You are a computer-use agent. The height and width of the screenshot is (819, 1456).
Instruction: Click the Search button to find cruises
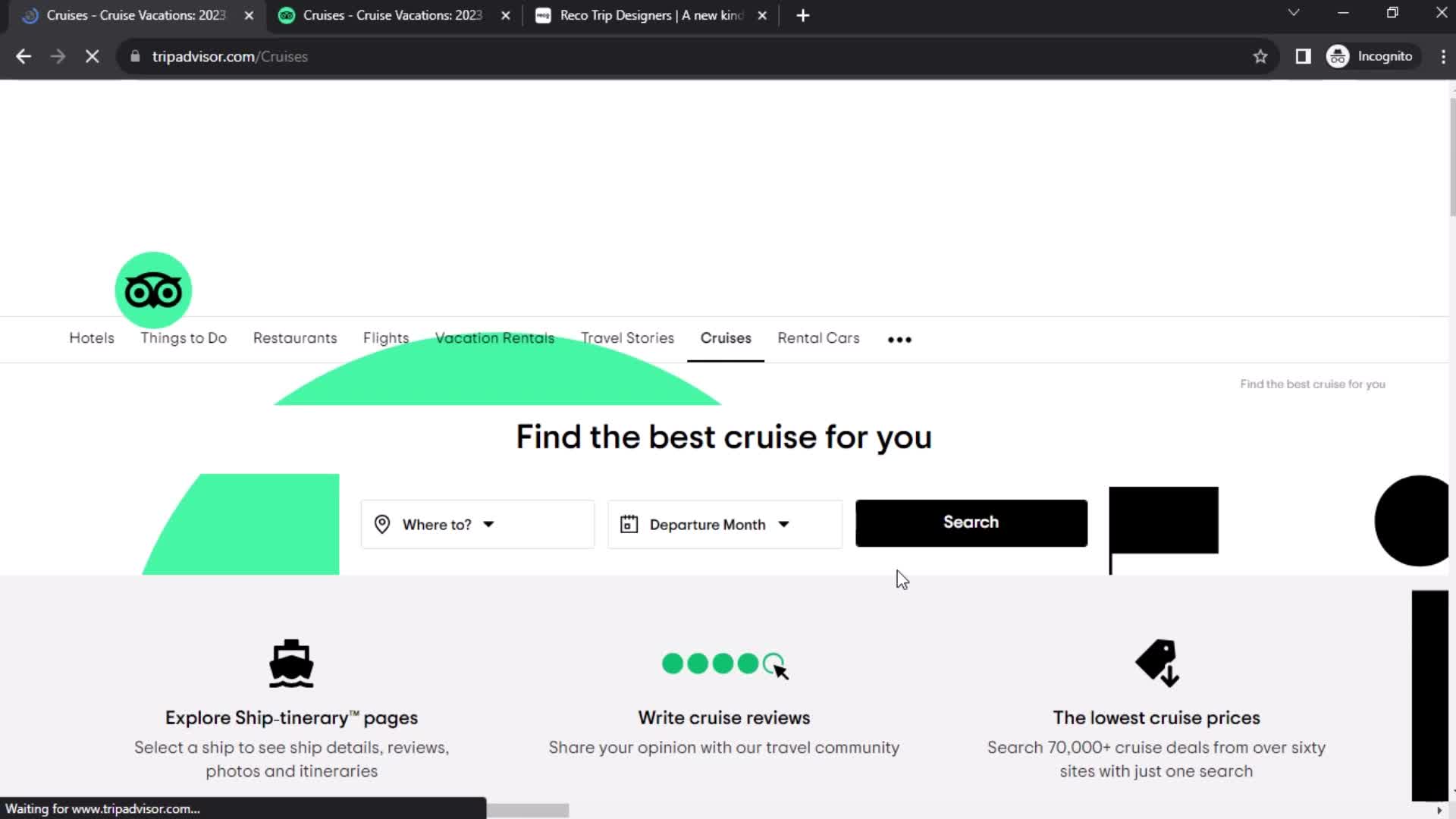[x=971, y=522]
